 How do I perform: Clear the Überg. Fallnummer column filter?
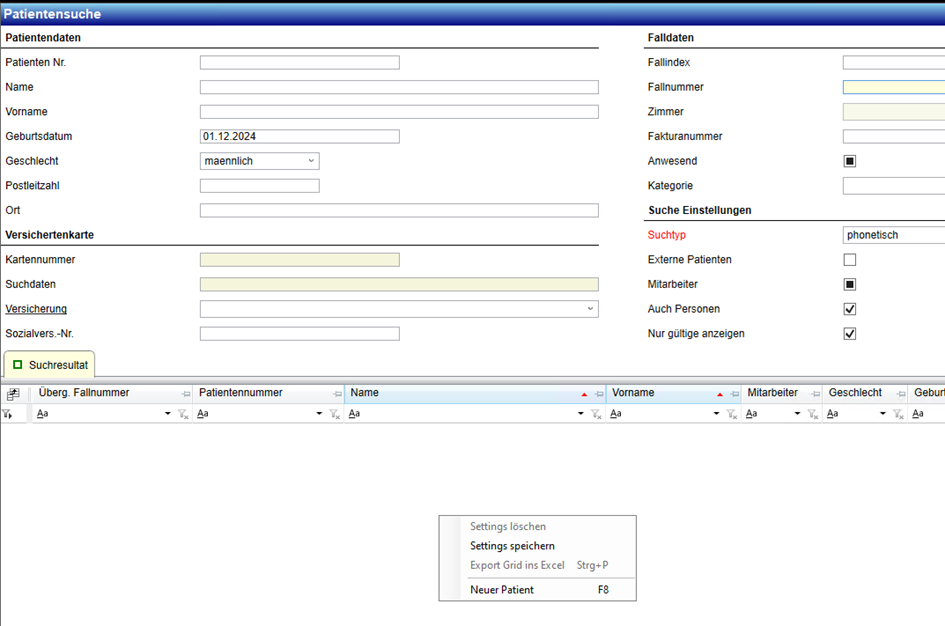(183, 414)
